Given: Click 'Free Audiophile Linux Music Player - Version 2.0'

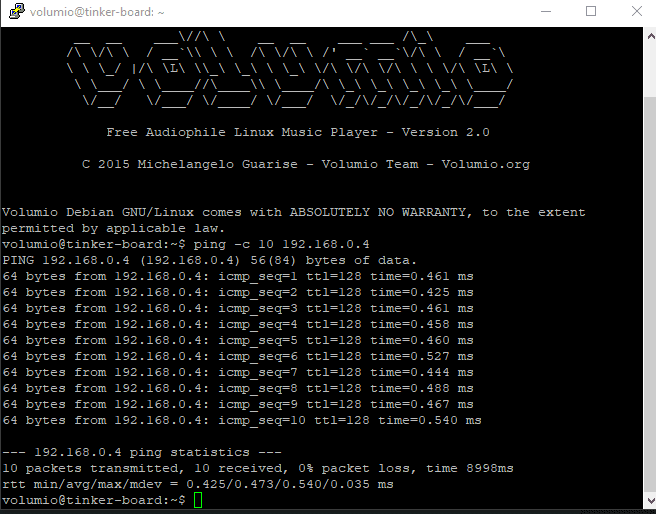Looking at the screenshot, I should [x=298, y=132].
